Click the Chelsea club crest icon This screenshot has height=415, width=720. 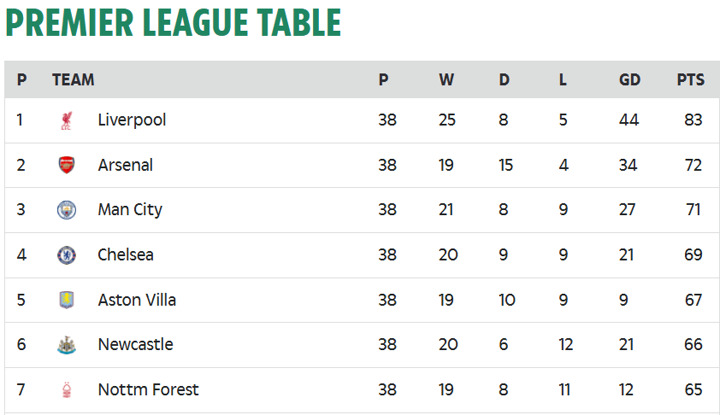(x=66, y=255)
